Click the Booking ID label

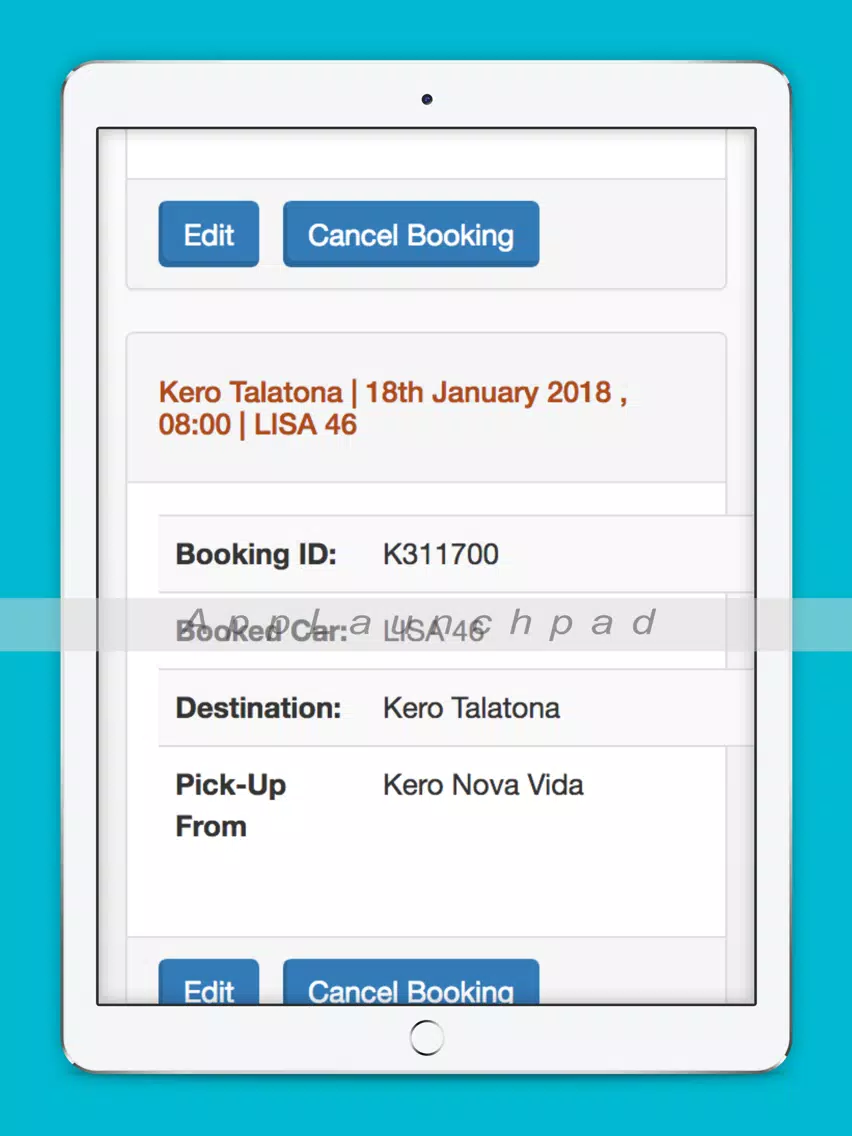[x=256, y=554]
